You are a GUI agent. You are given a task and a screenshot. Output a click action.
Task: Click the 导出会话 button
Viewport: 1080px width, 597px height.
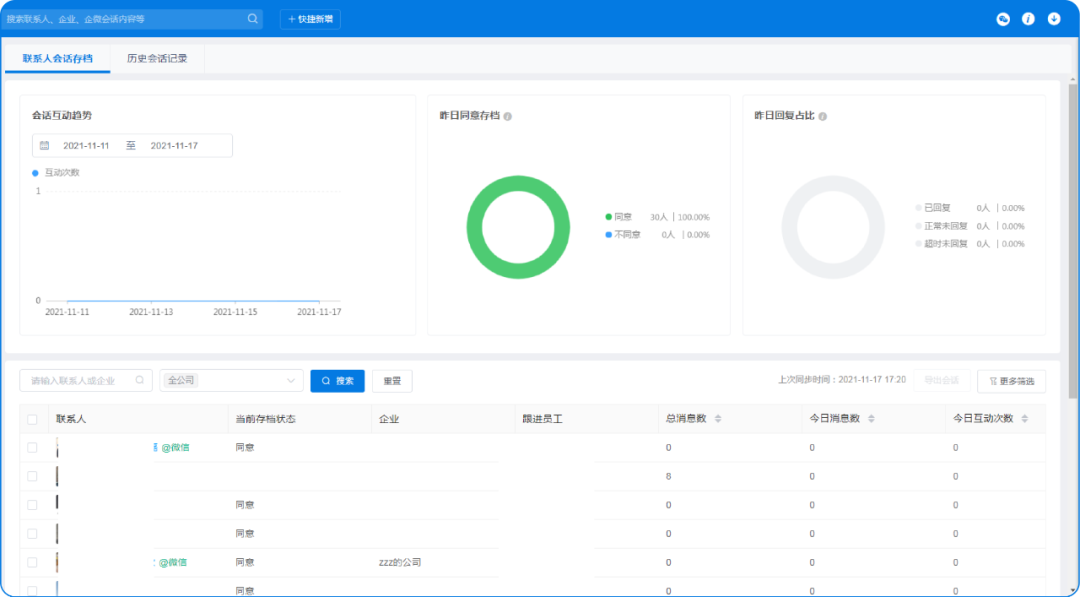(942, 380)
